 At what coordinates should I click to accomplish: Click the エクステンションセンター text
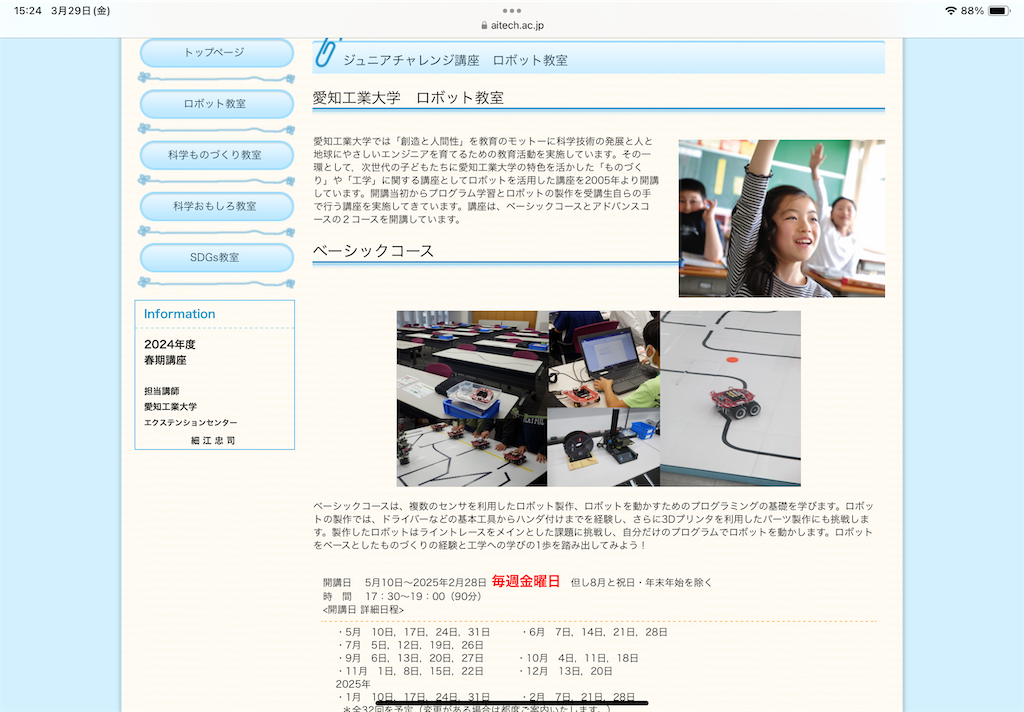(x=191, y=423)
